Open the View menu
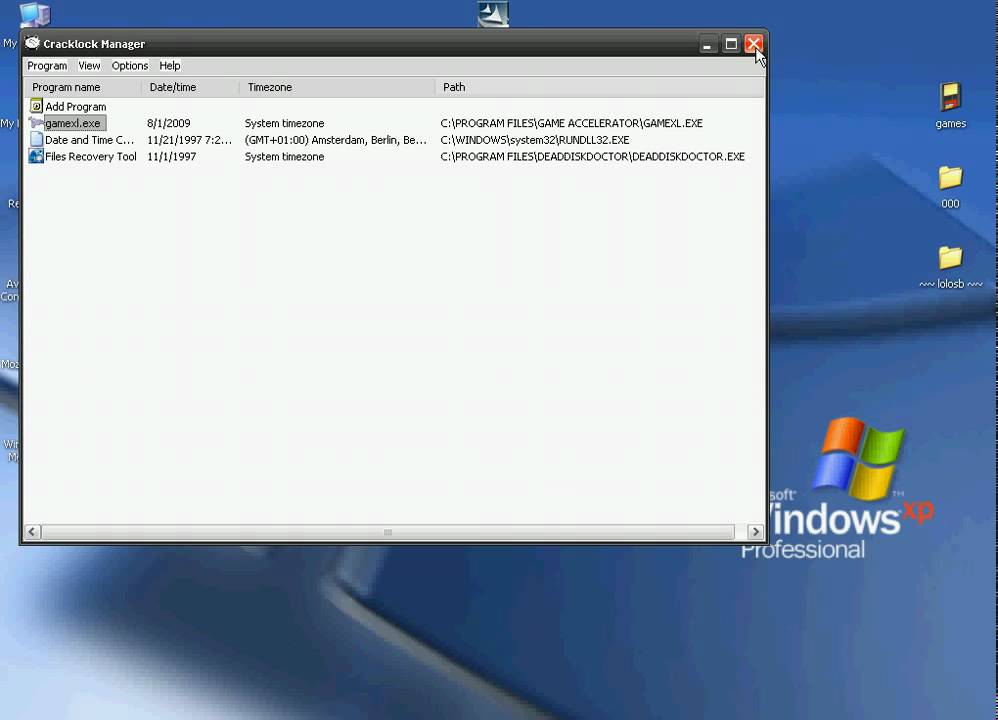998x720 pixels. click(89, 66)
